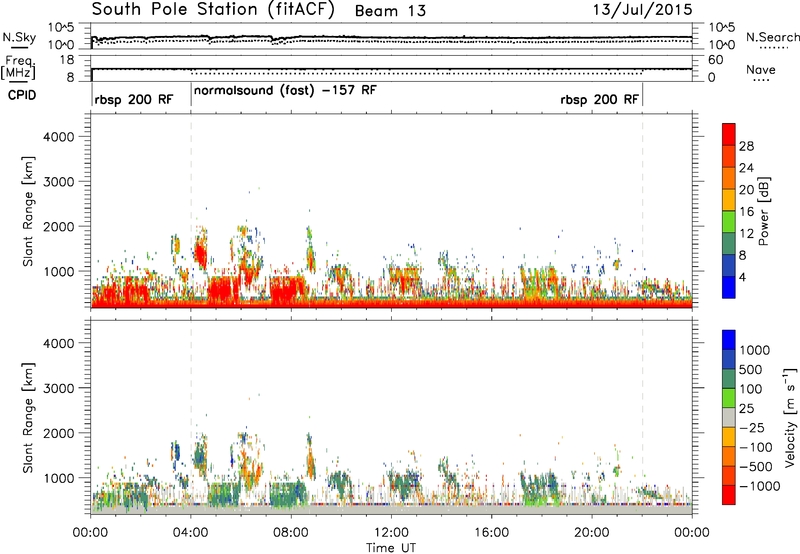
Task: Click the 'Nave' legend label
Action: click(x=760, y=70)
